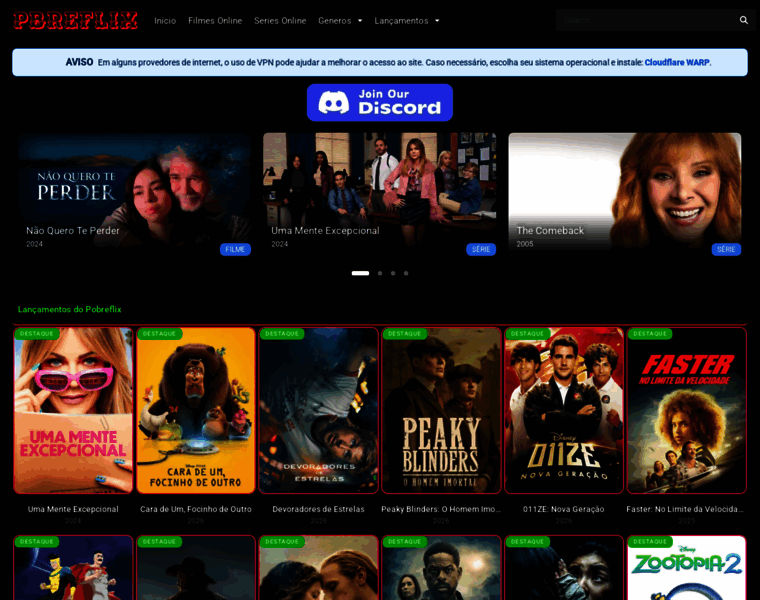760x600 pixels.
Task: Expand the Generos dropdown menu
Action: (x=340, y=20)
